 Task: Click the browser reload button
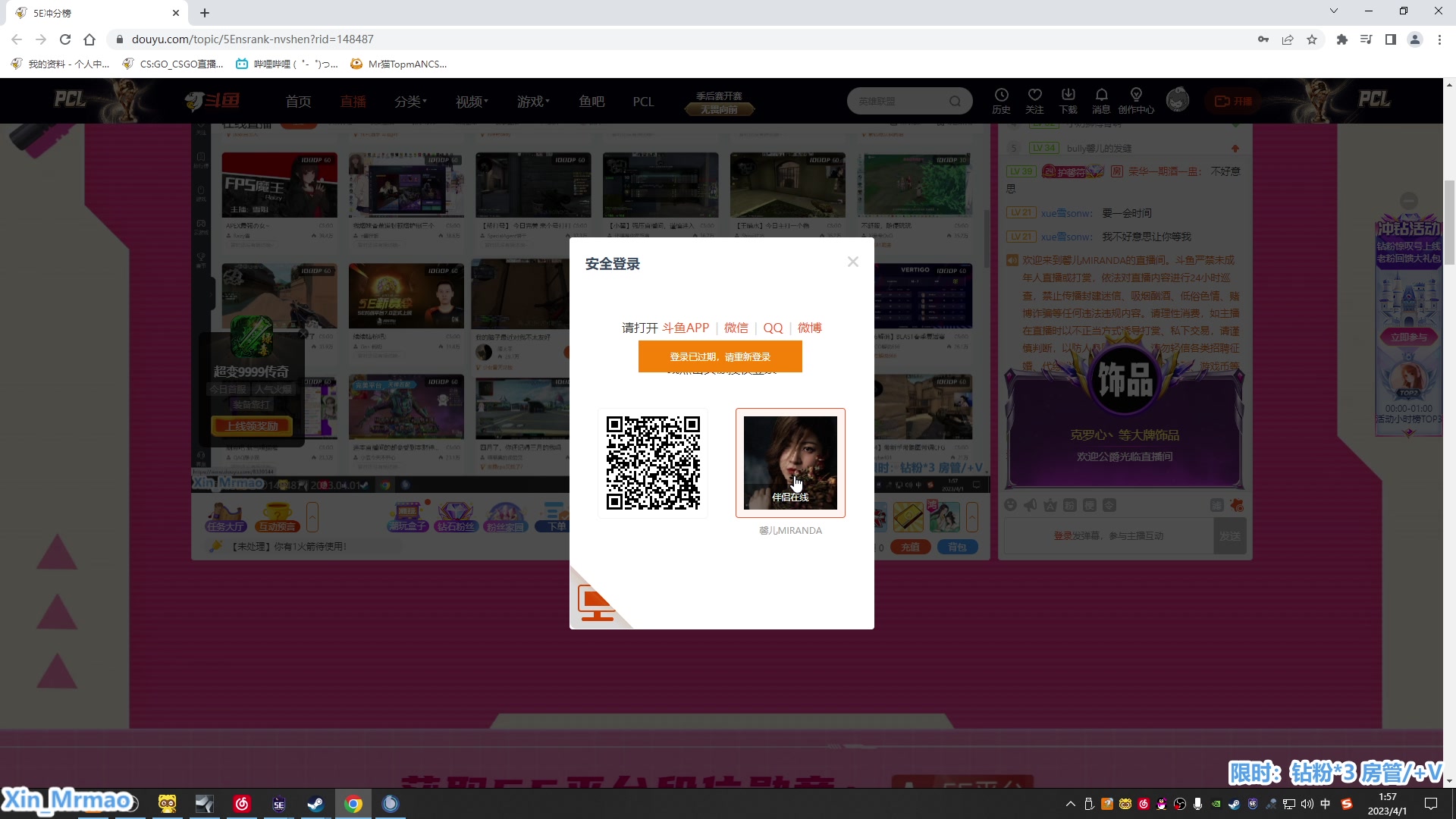click(65, 39)
